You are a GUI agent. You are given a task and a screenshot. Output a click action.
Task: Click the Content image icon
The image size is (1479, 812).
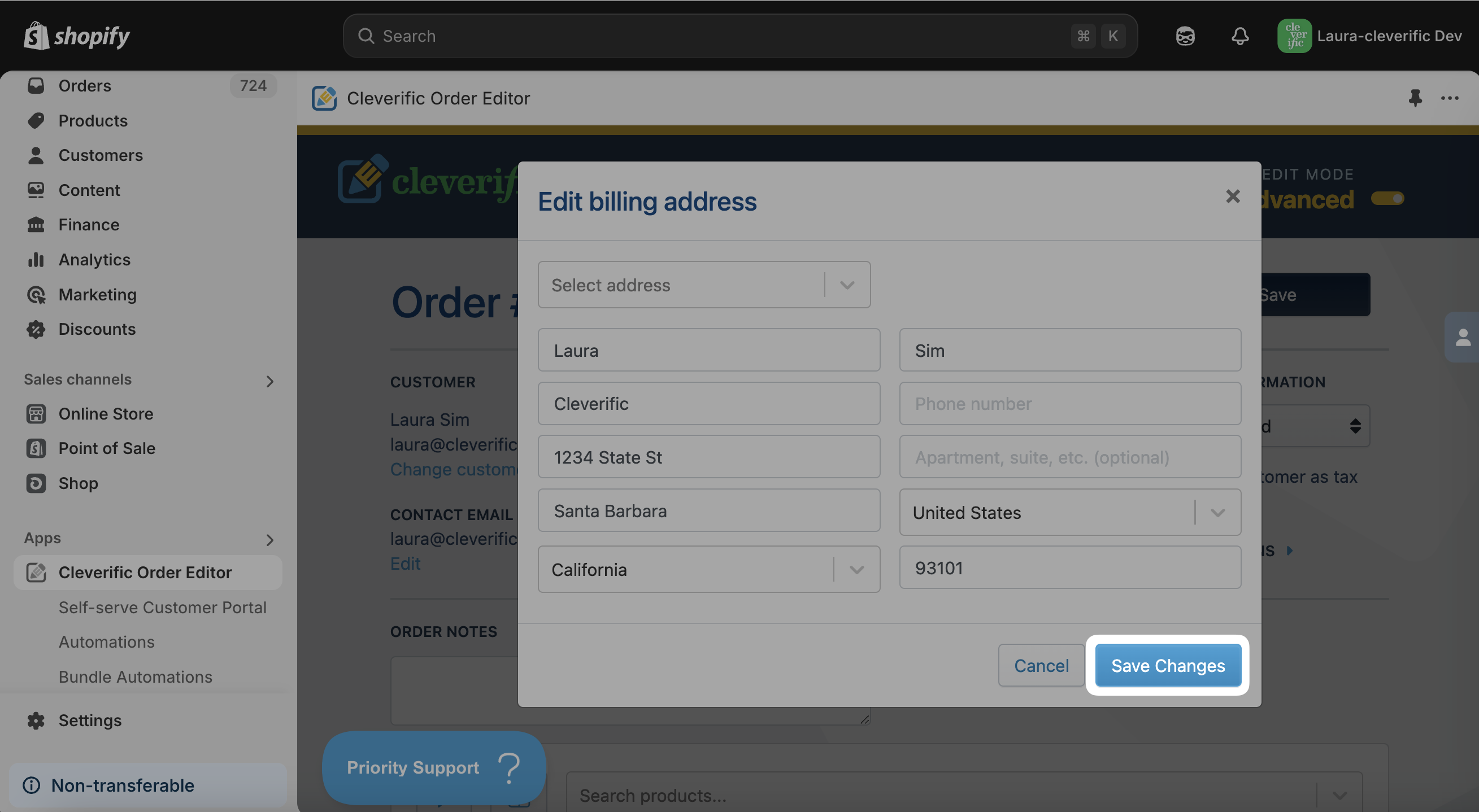click(36, 190)
